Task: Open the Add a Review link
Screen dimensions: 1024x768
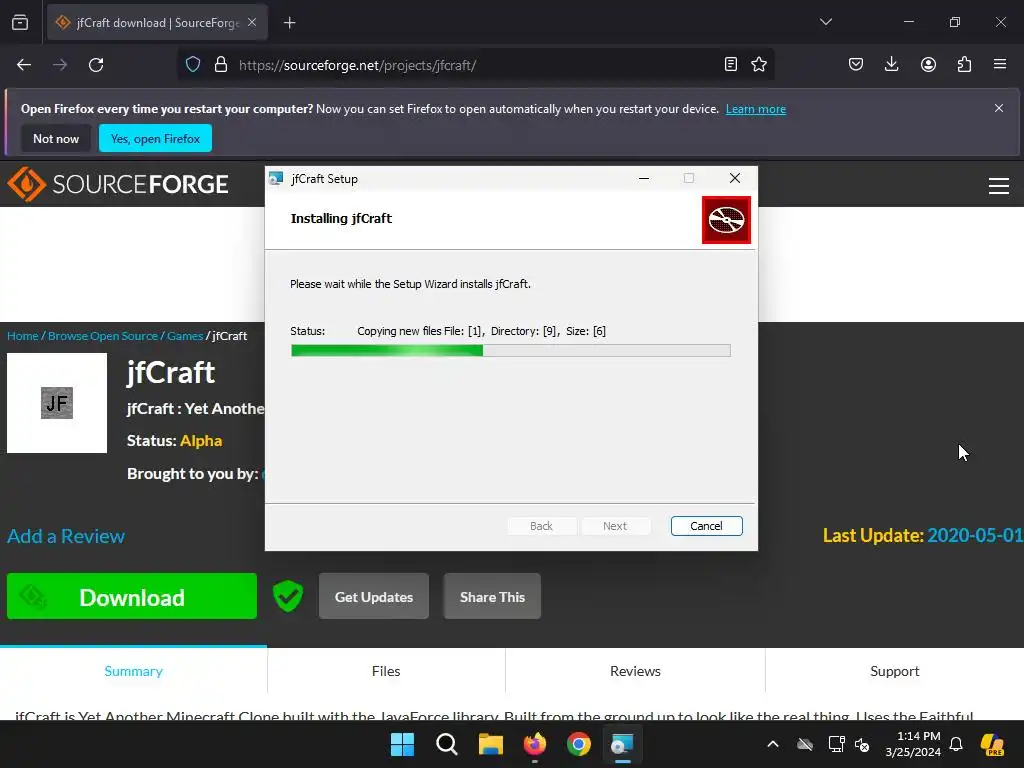Action: tap(66, 536)
